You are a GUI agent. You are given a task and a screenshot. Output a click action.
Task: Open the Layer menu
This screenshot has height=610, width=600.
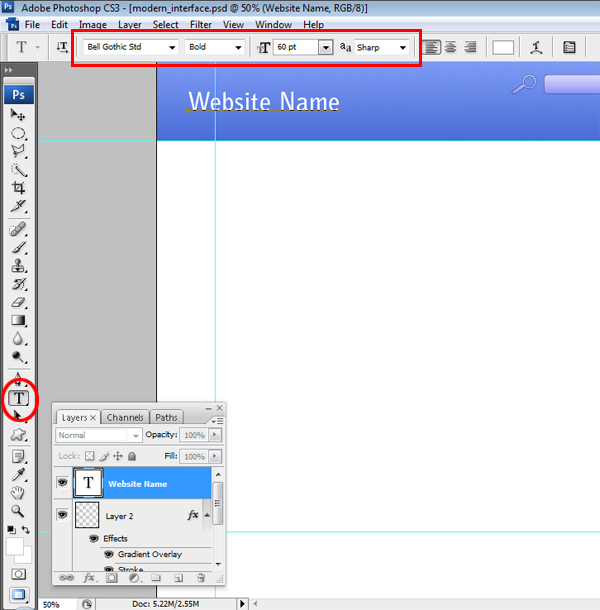[130, 25]
